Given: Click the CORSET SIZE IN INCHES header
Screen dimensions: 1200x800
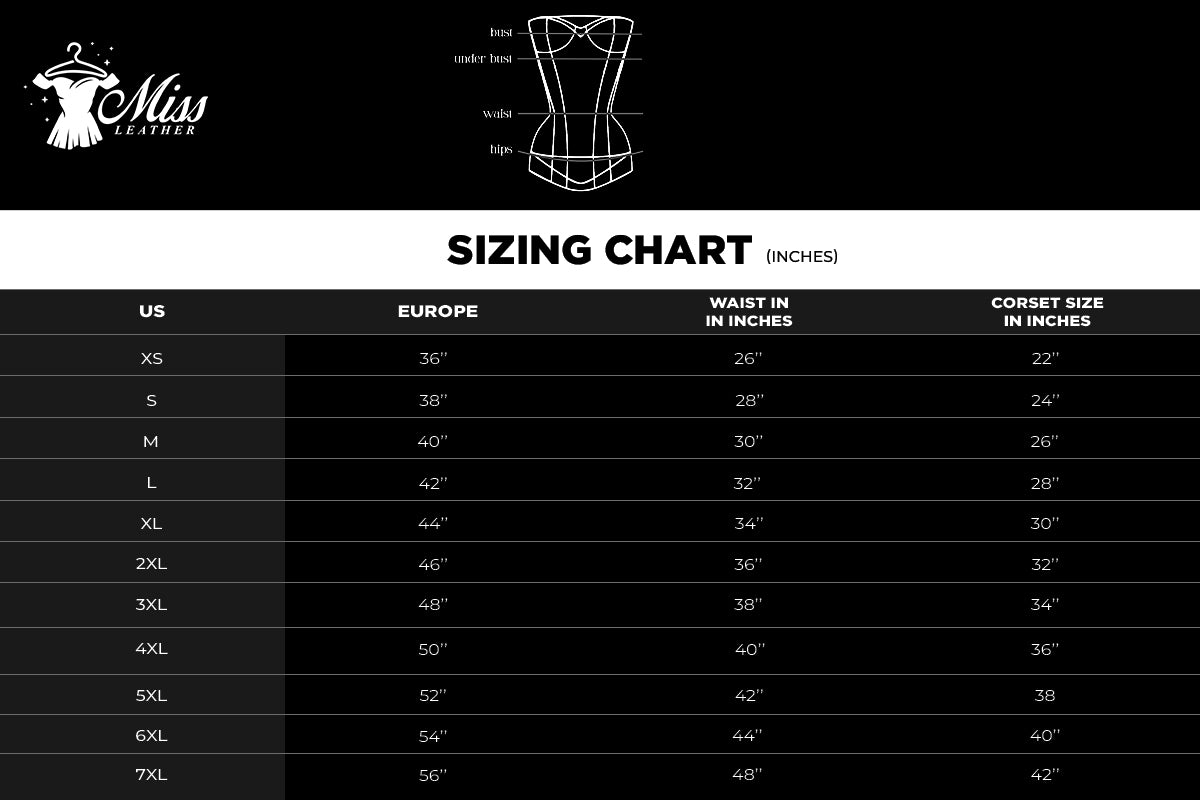Looking at the screenshot, I should point(1047,311).
